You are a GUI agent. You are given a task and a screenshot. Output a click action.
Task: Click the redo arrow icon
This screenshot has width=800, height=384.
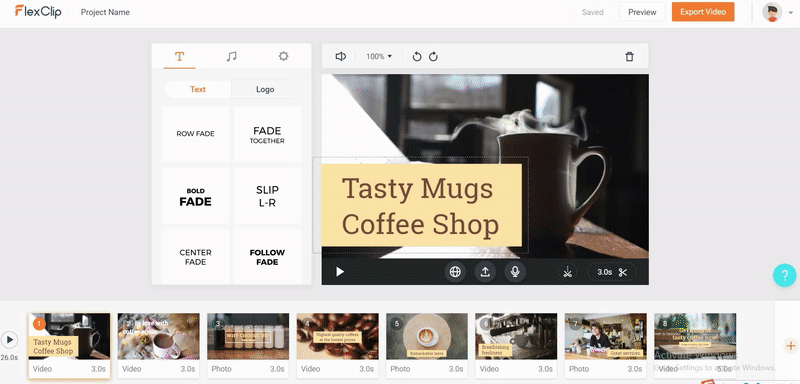click(x=433, y=57)
